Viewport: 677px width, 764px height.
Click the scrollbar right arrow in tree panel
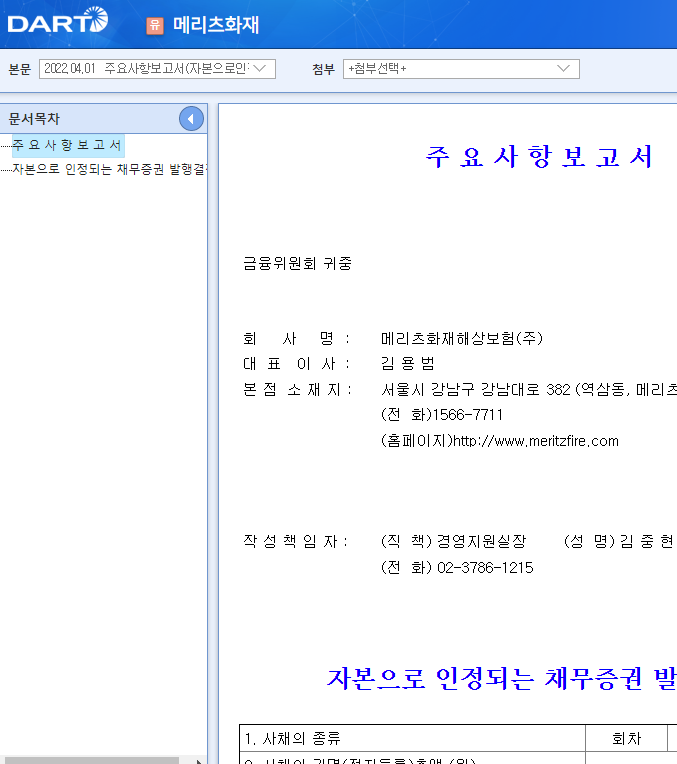coord(198,761)
